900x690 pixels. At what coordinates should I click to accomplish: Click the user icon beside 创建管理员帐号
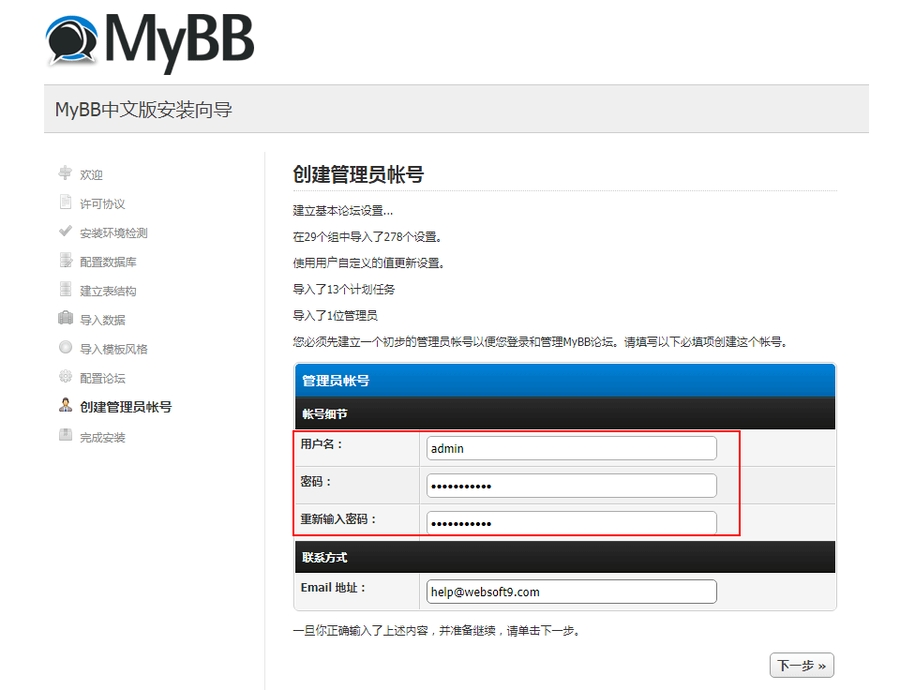pos(65,406)
